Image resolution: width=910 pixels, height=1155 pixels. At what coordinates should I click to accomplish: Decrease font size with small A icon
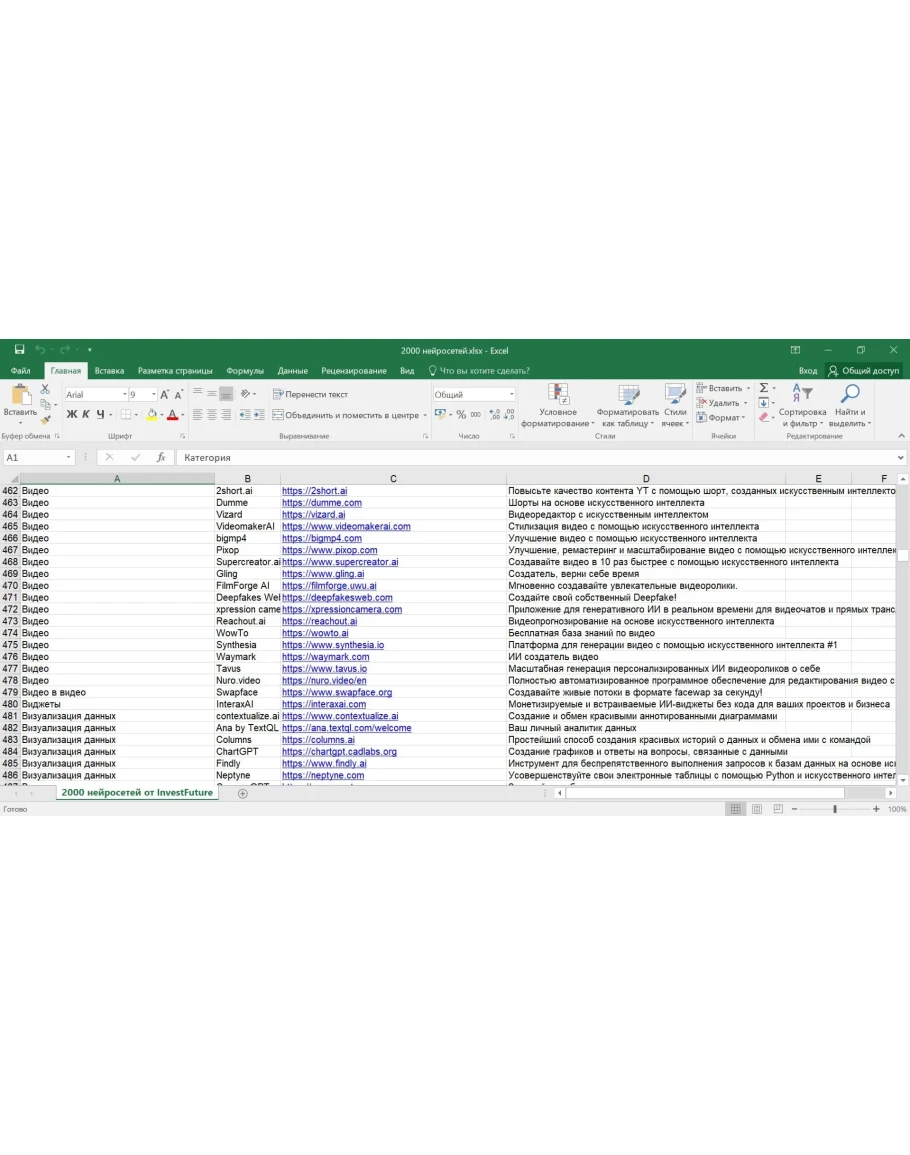[178, 394]
